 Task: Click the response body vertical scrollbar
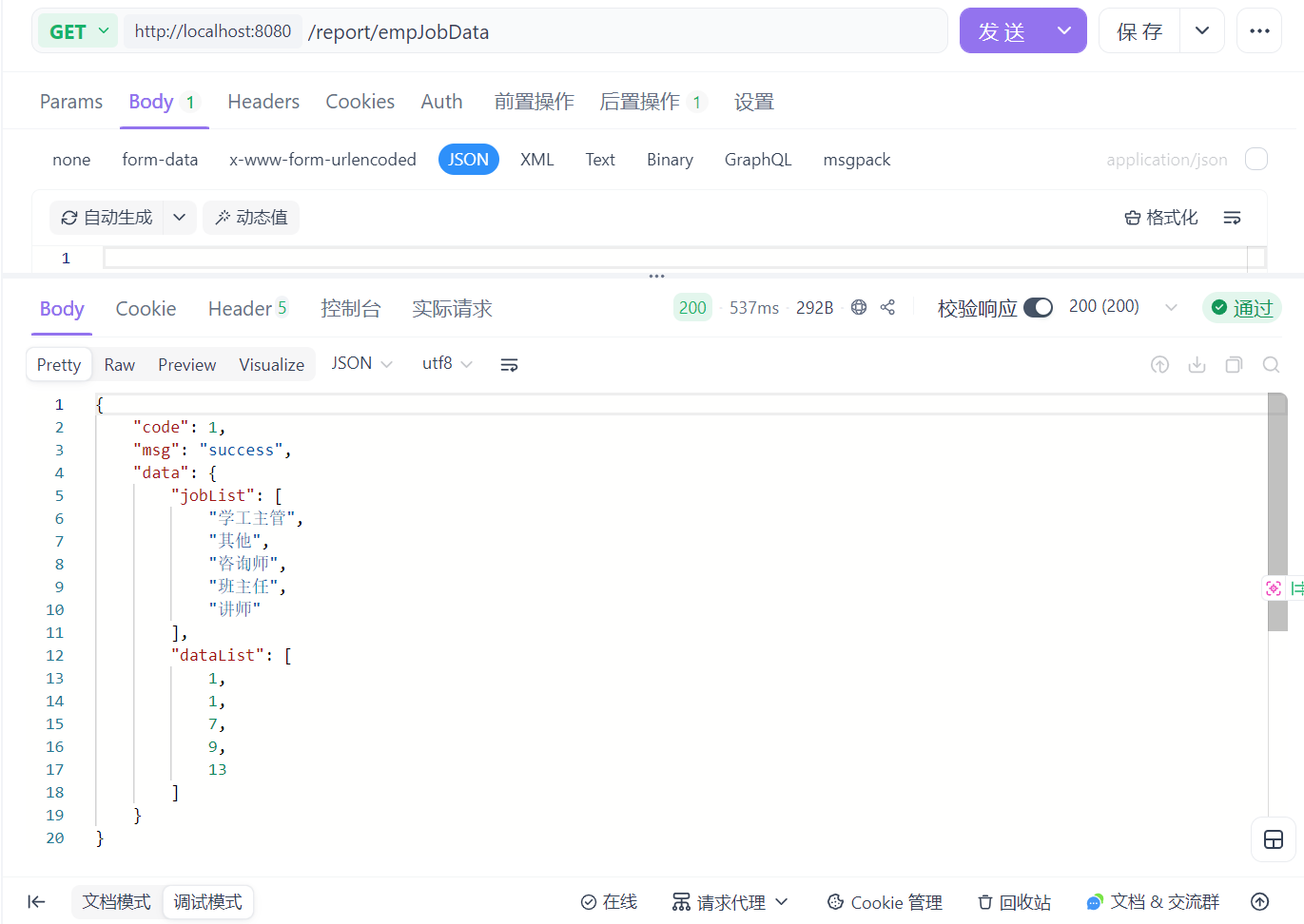[1277, 513]
